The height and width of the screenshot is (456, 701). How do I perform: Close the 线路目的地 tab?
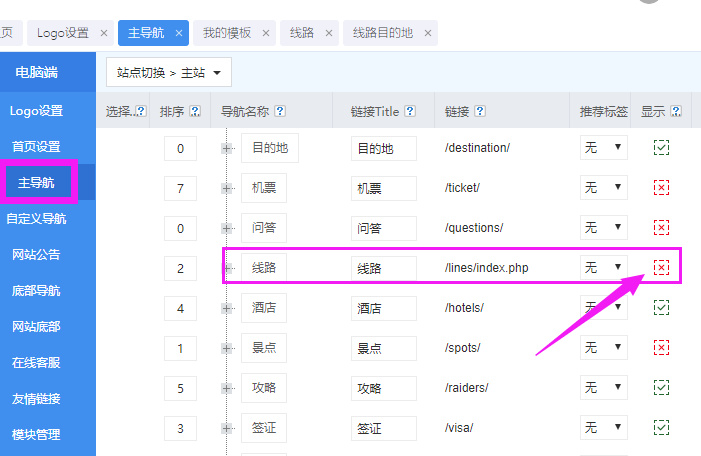click(428, 33)
